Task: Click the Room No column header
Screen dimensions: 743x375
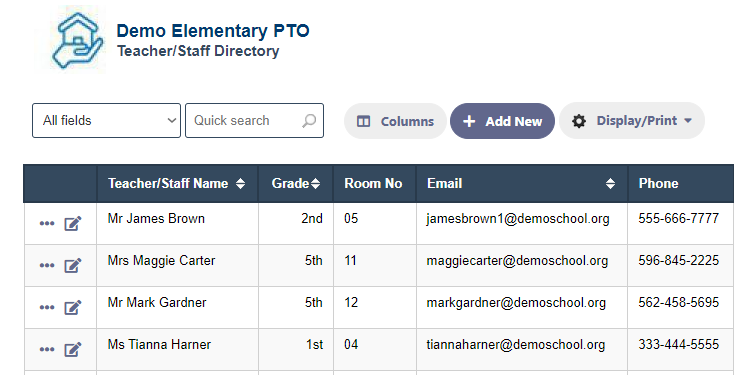Action: pos(373,183)
